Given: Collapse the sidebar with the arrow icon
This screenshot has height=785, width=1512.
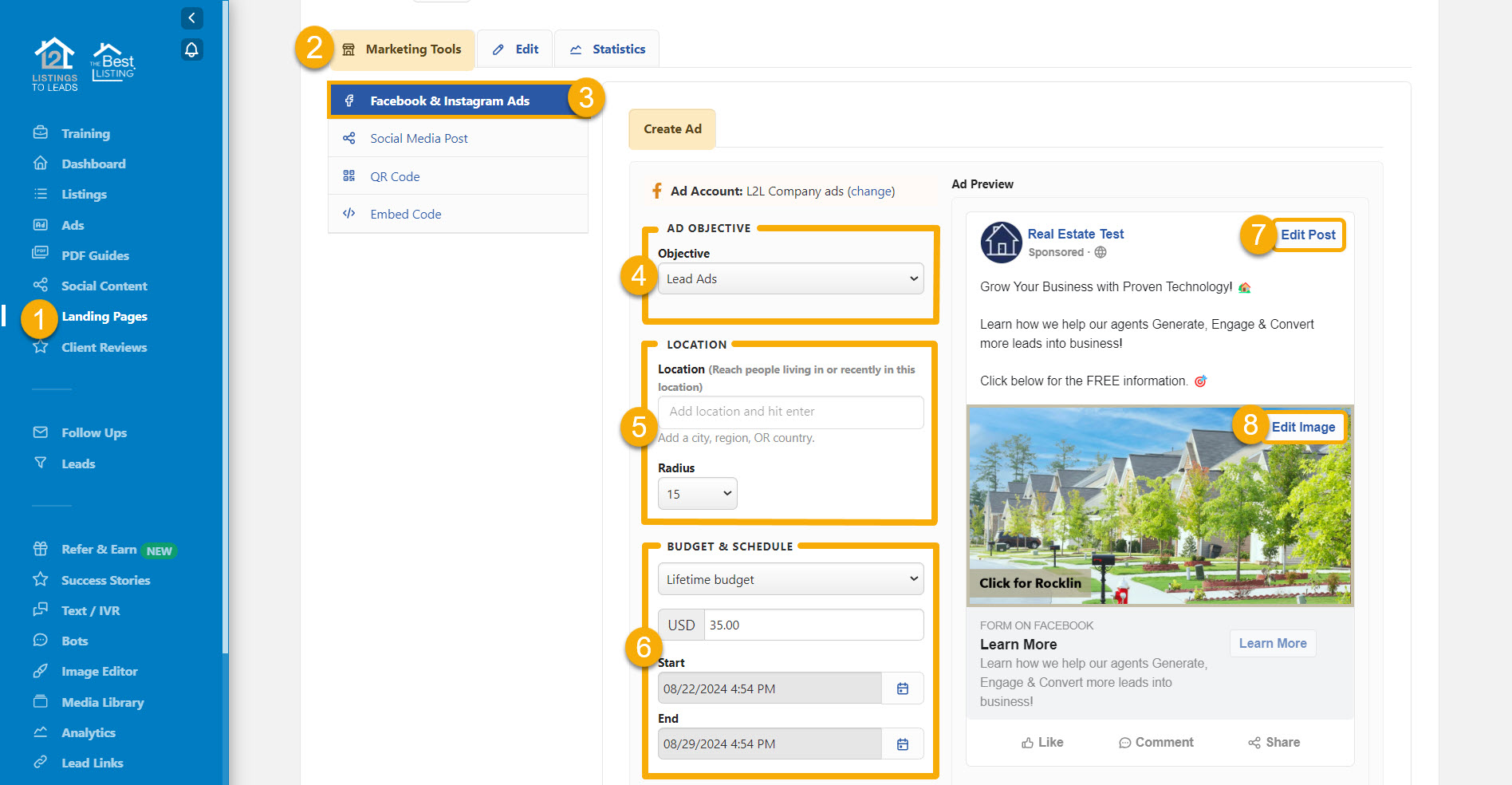Looking at the screenshot, I should (x=191, y=18).
